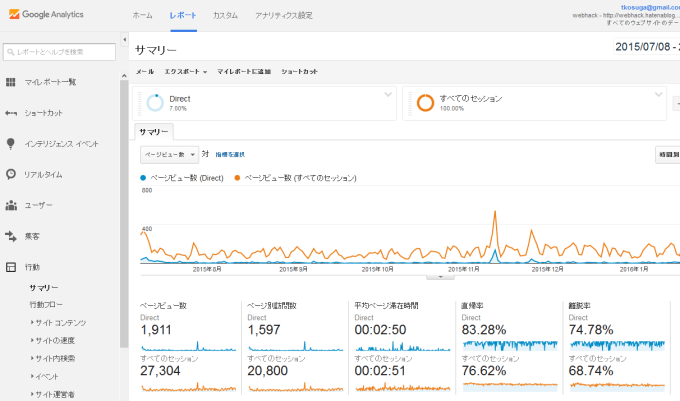Viewport: 680px width, 401px height.
Task: Click the マイレポートに追加 button
Action: click(244, 72)
